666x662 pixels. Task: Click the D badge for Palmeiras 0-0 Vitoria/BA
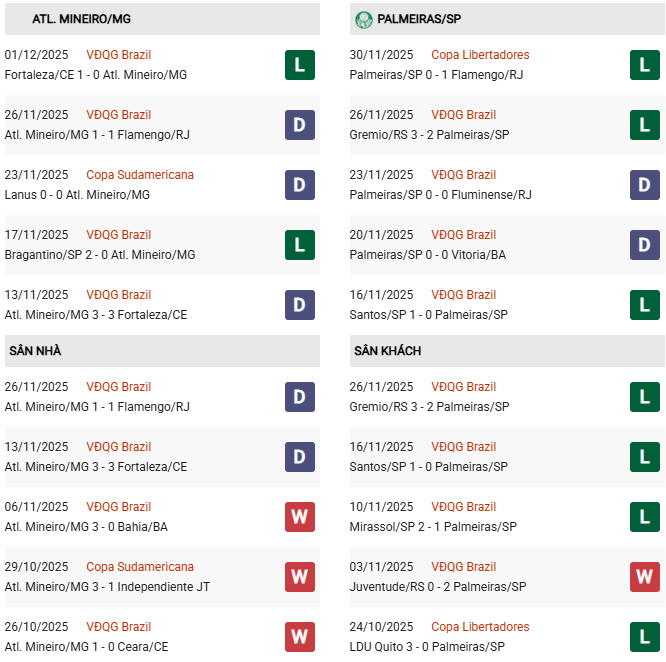pos(645,245)
